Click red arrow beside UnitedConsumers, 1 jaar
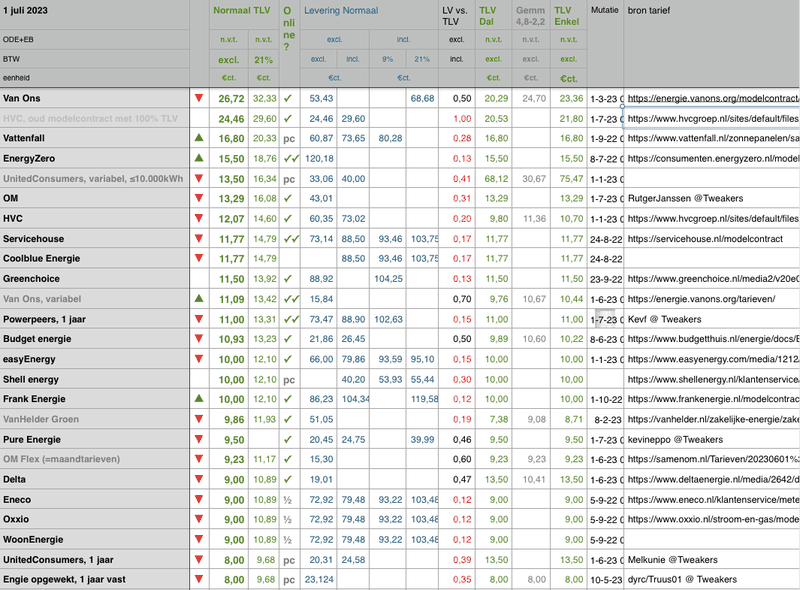Screen dimensions: 800x590 point(199,559)
